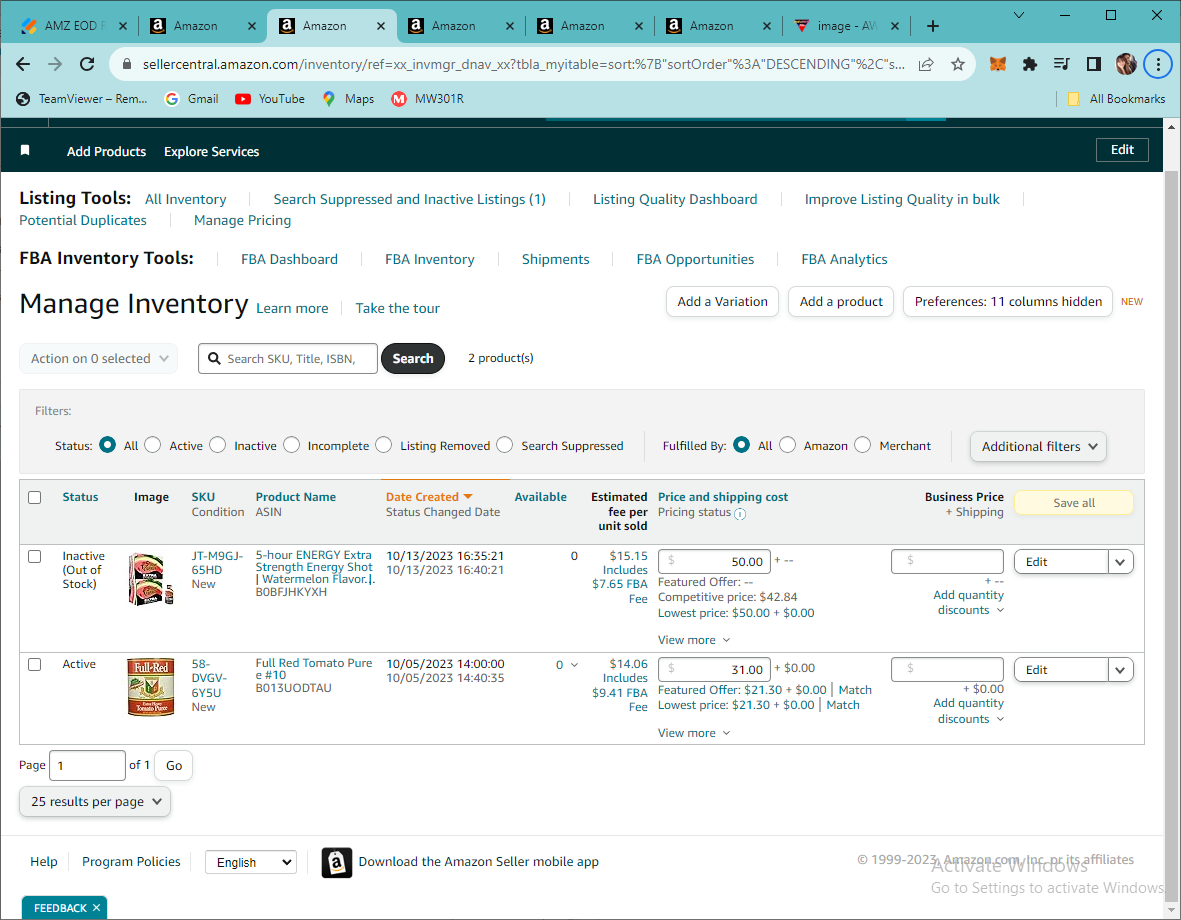Select the Full Red Tomato Puree row checkbox
The width and height of the screenshot is (1181, 920).
tap(35, 665)
